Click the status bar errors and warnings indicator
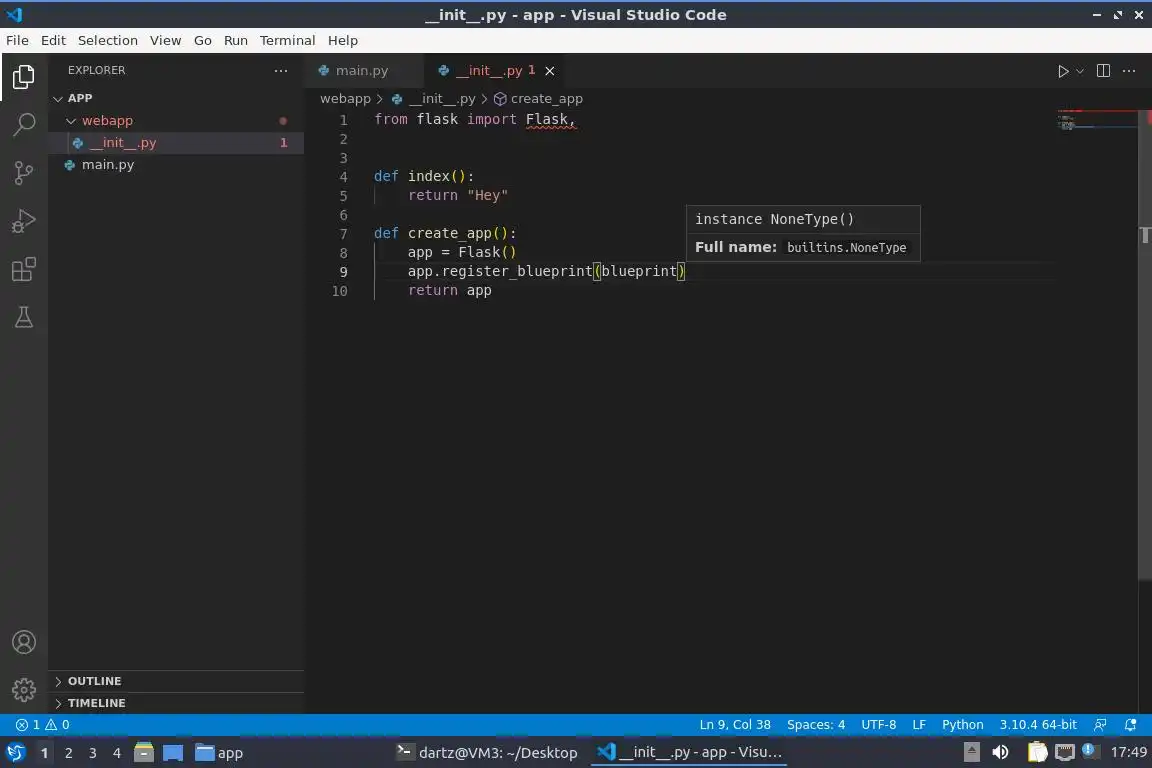Screen dimensions: 1152x768 (x=43, y=725)
